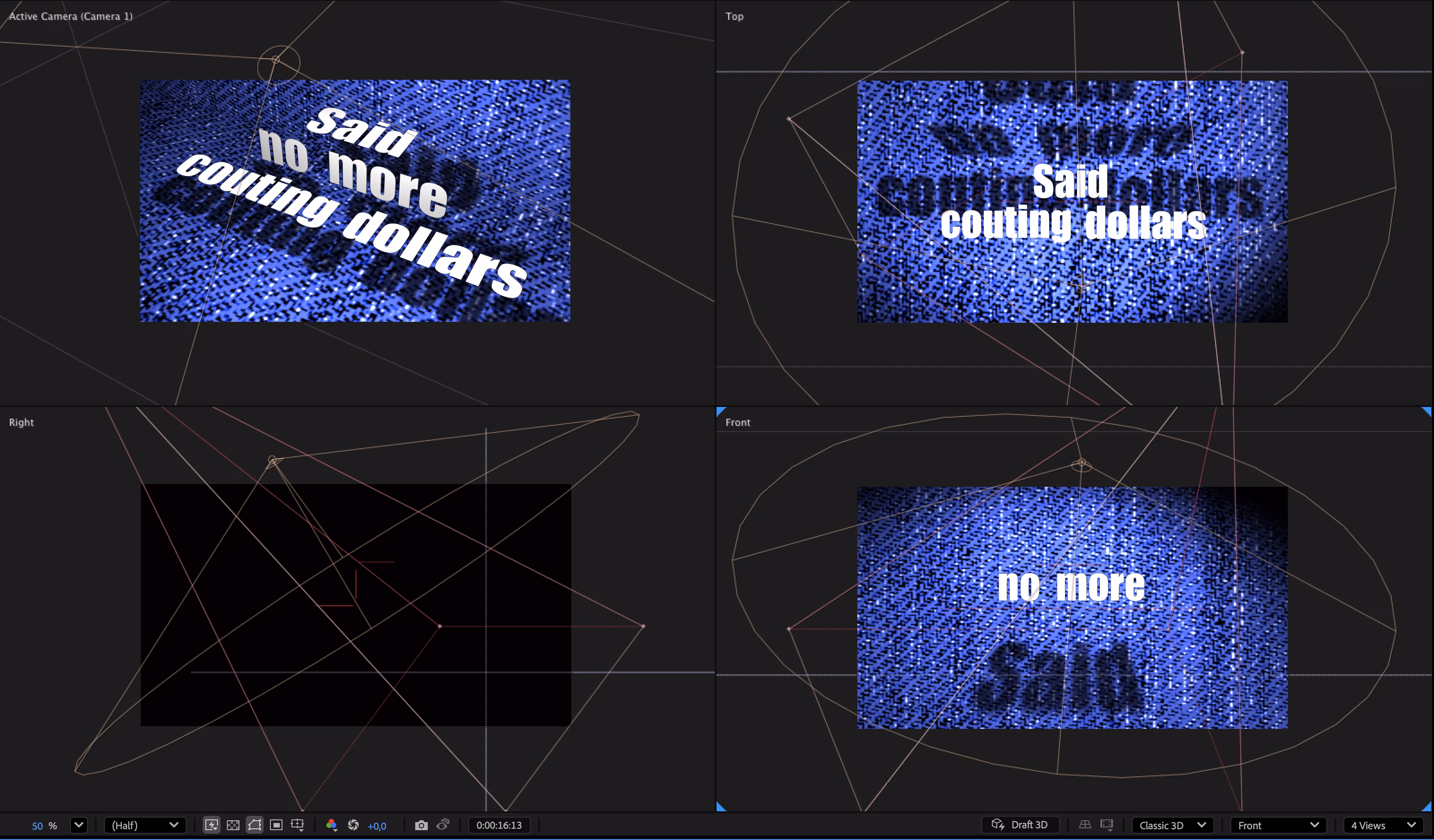The height and width of the screenshot is (840, 1434).
Task: Click the Top view label
Action: 734,16
